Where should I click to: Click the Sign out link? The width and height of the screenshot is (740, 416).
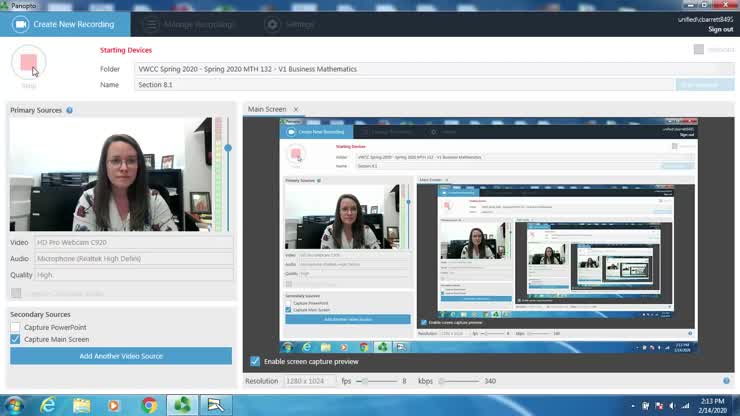pos(720,29)
